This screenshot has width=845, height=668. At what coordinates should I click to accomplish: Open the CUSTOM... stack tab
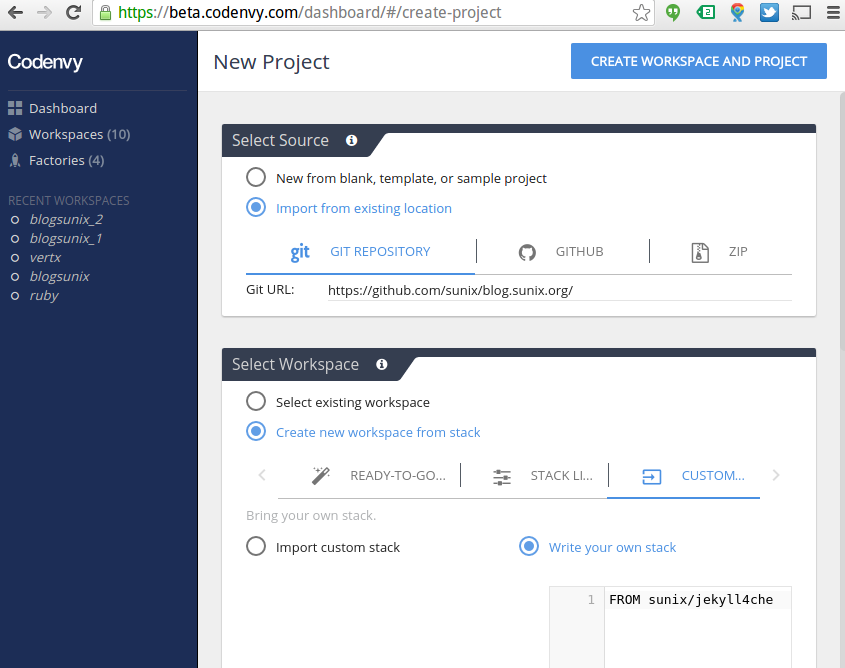point(683,476)
